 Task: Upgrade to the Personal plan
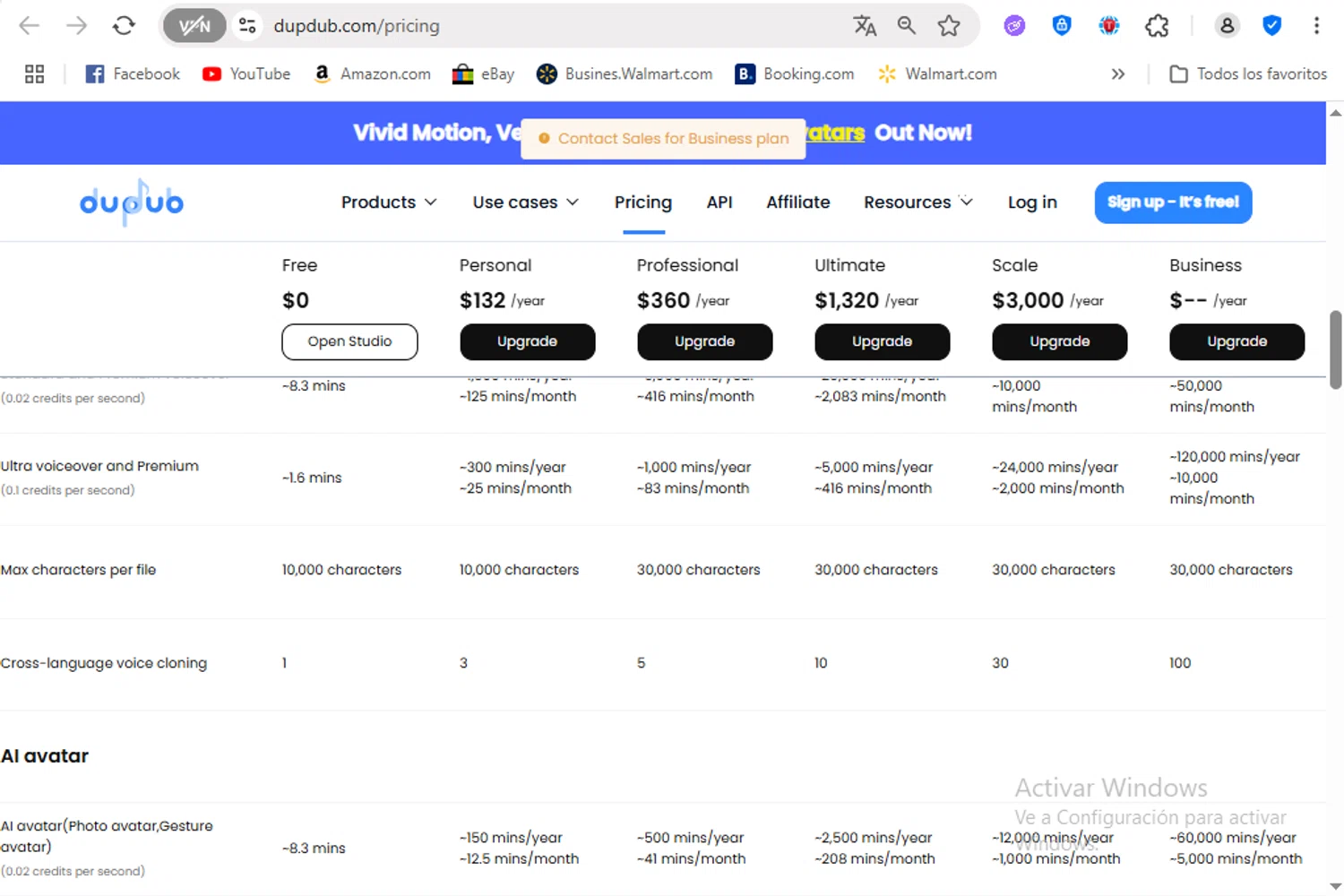pos(528,341)
